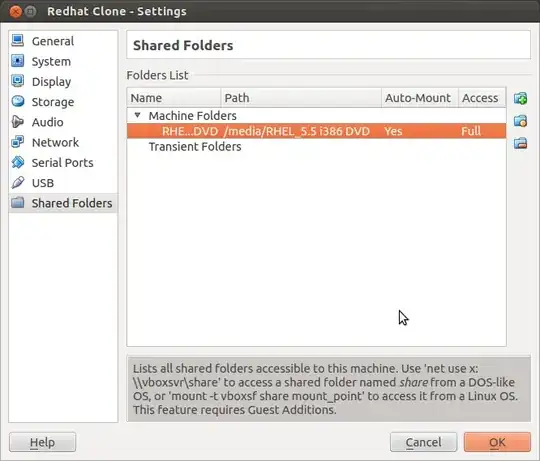
Task: Open the General settings page
Action: pyautogui.click(x=63, y=41)
